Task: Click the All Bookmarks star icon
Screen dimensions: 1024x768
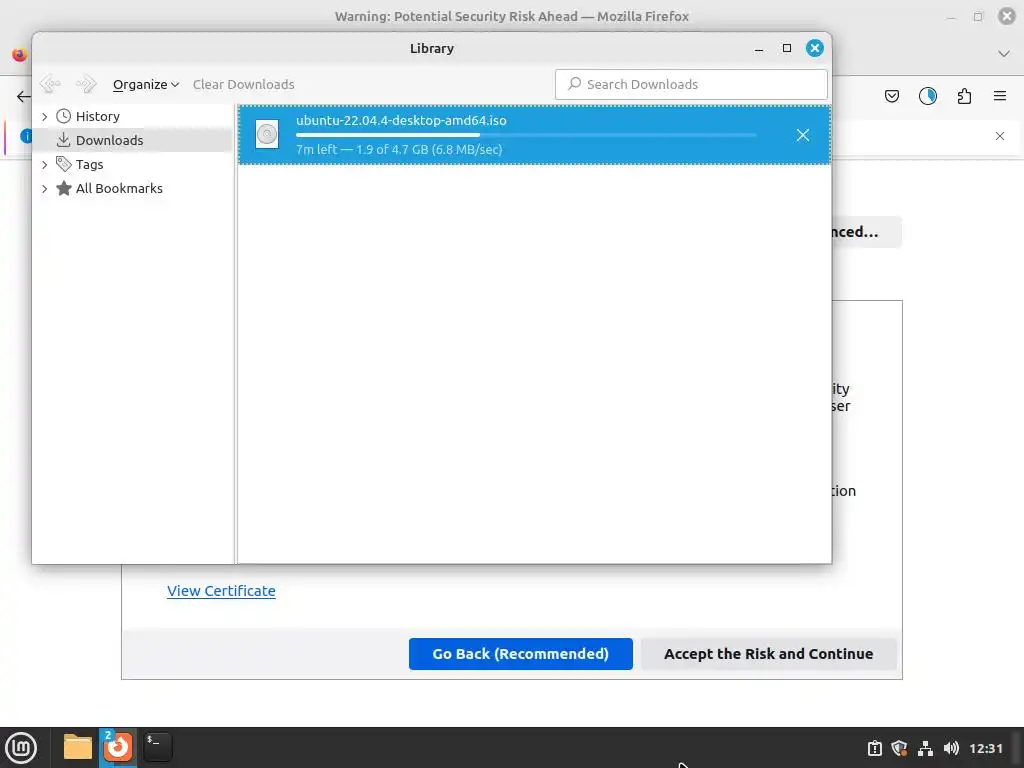Action: (63, 189)
